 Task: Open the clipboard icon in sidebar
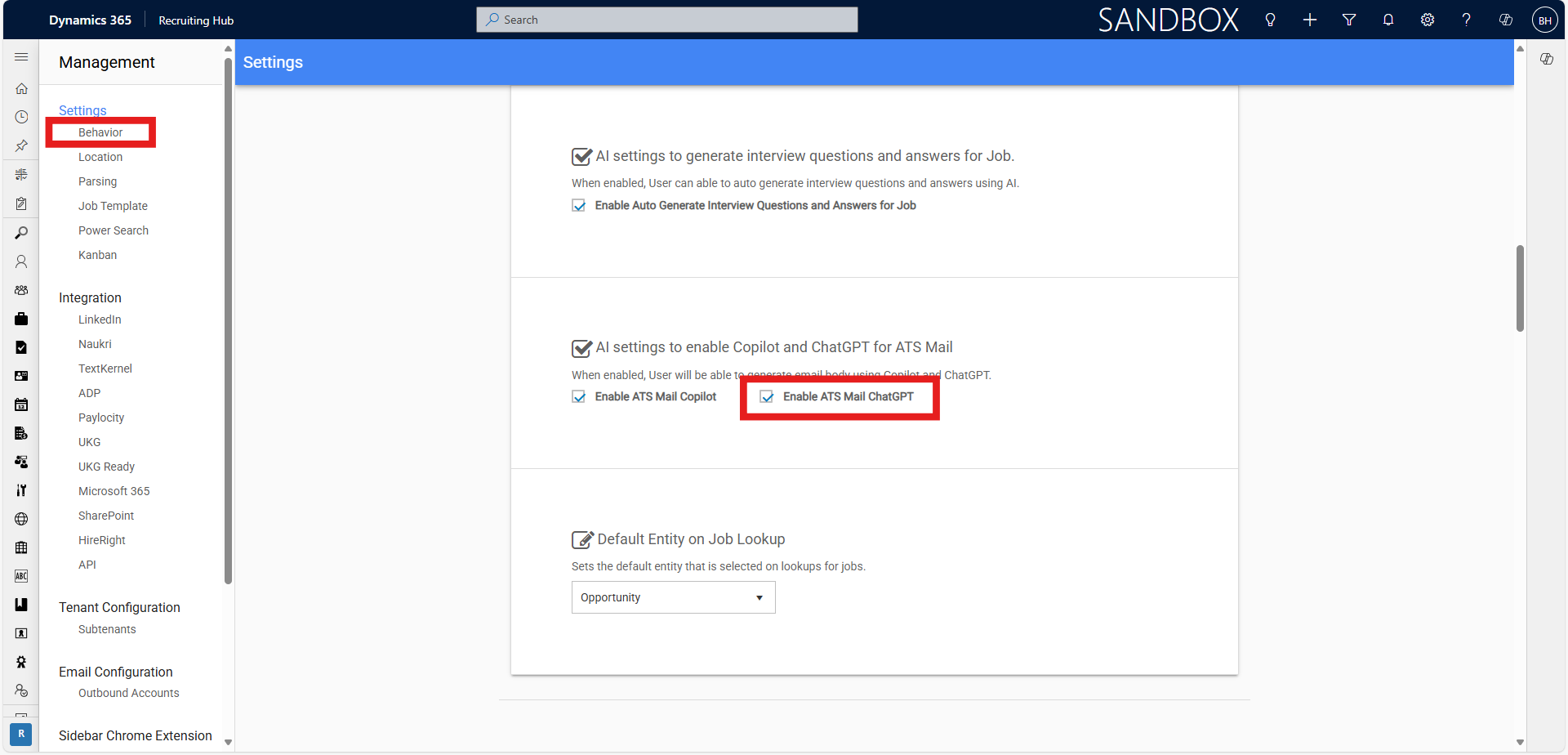(x=21, y=203)
